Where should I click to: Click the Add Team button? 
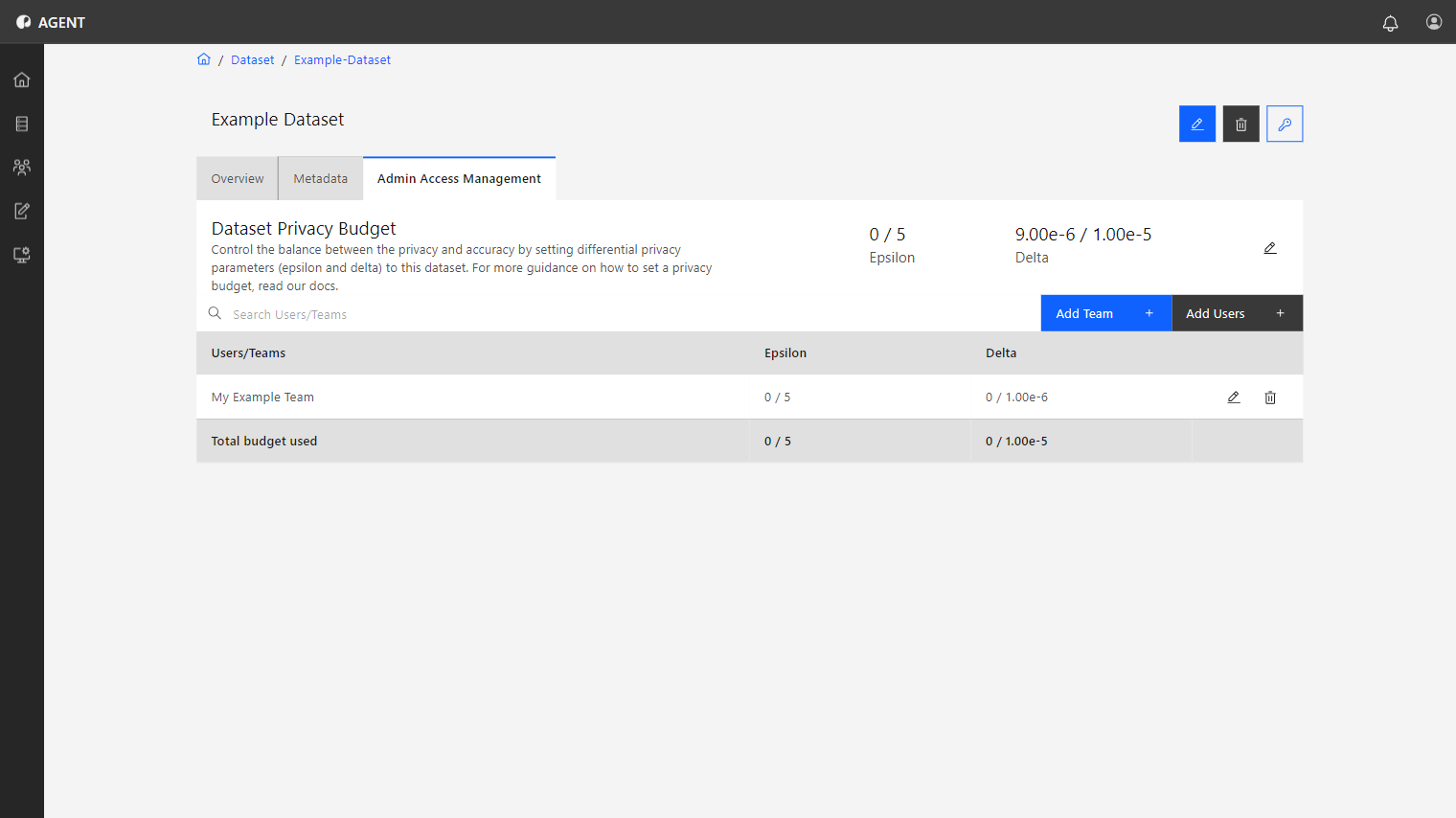coord(1106,313)
